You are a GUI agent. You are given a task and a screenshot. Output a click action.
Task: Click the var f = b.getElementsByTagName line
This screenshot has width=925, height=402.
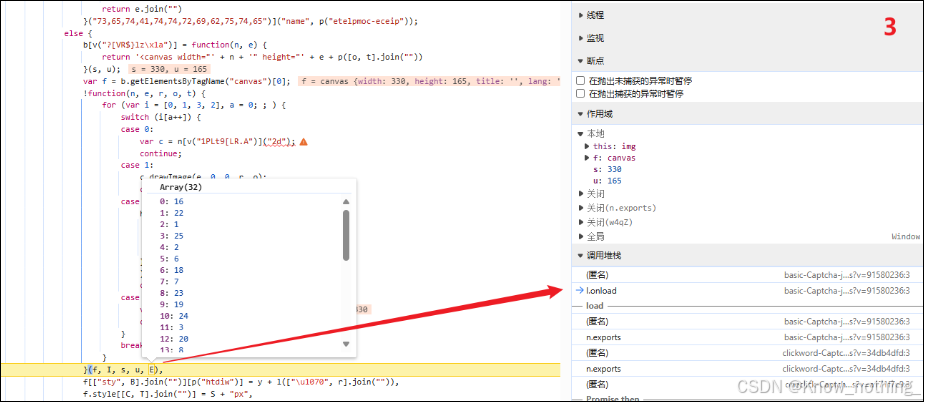pos(186,81)
